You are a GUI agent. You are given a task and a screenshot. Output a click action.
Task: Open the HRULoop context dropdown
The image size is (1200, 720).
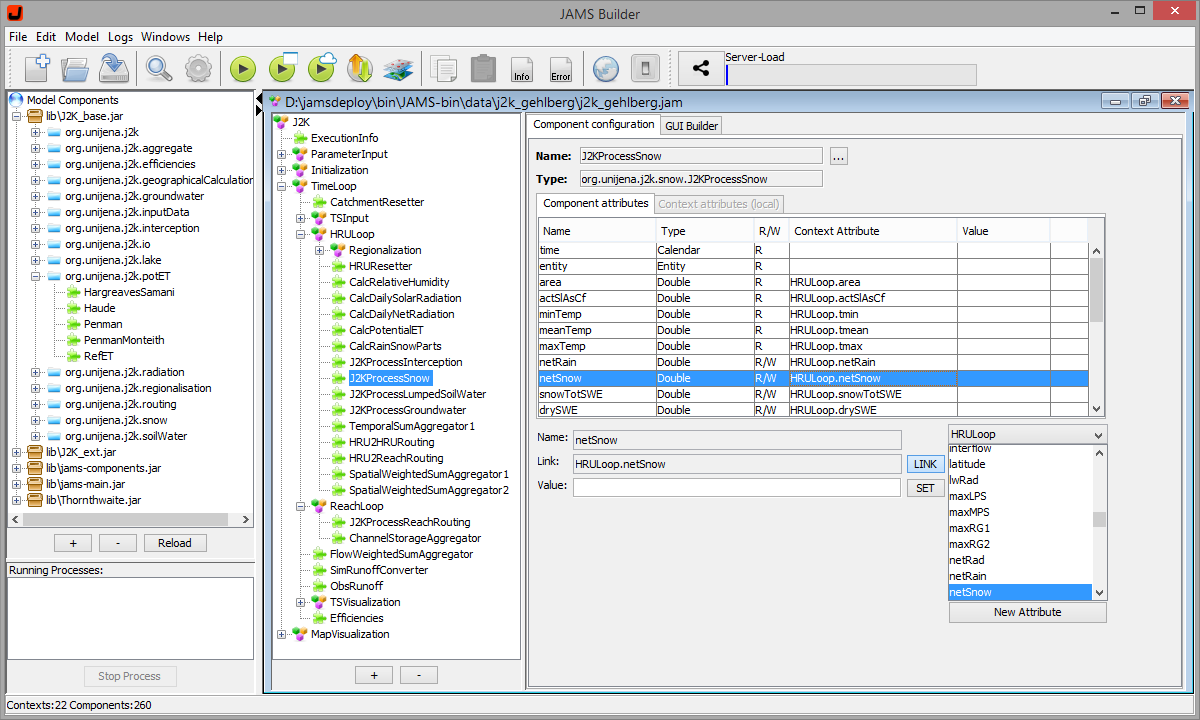pyautogui.click(x=1027, y=435)
